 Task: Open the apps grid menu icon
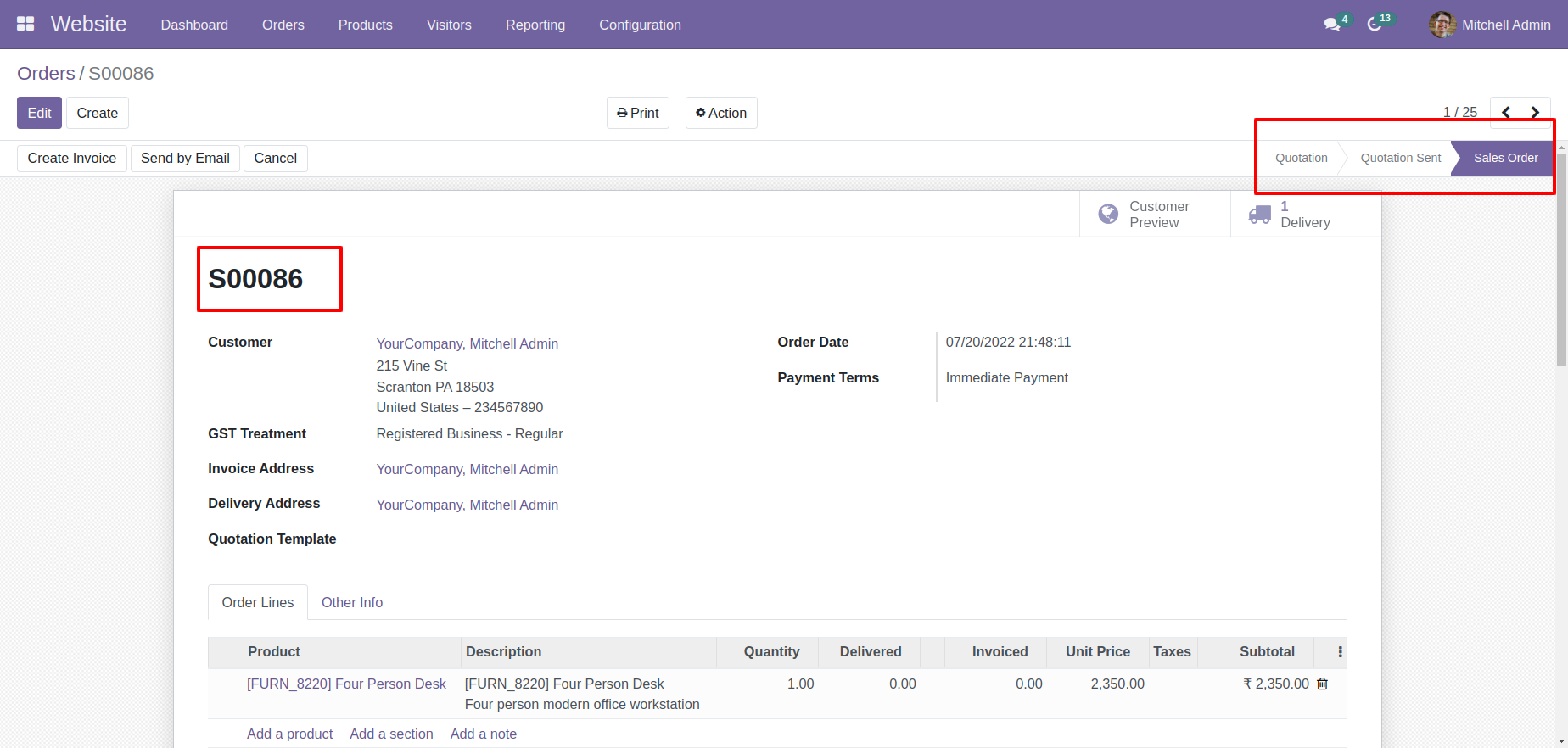[25, 24]
